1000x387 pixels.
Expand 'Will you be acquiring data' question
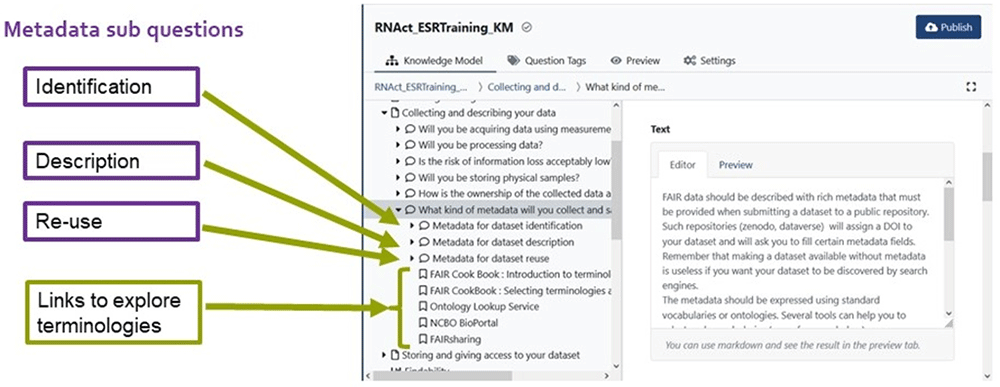tap(399, 129)
